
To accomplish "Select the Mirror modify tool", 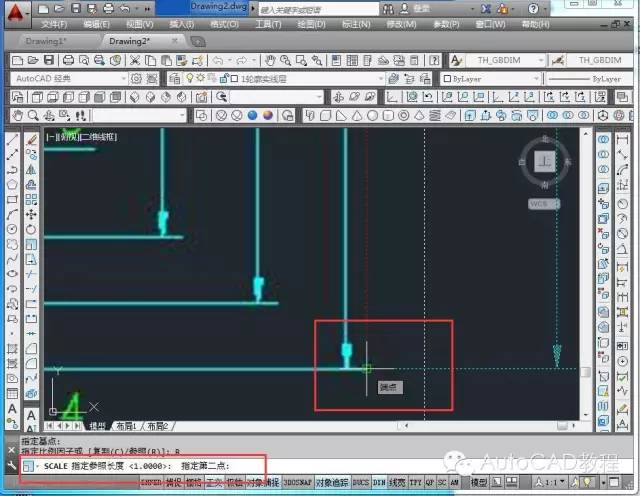I will click(31, 169).
